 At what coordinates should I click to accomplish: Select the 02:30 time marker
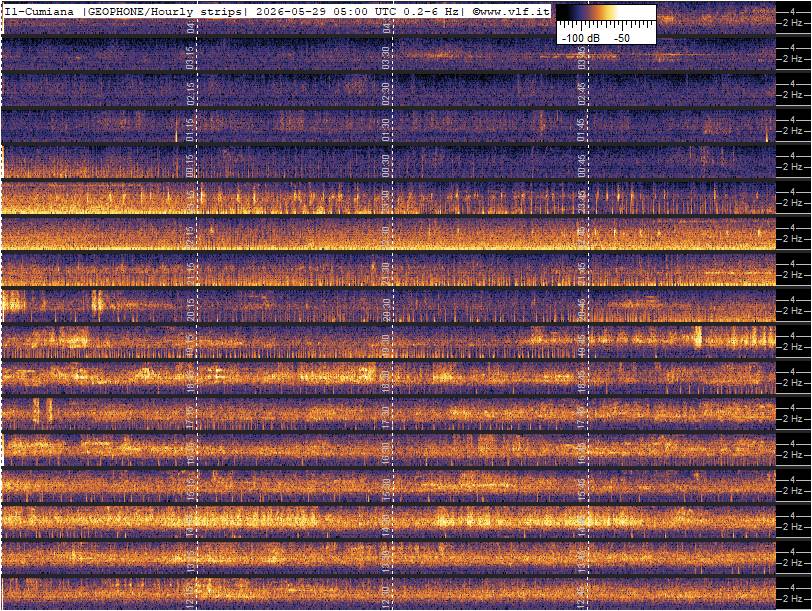[x=386, y=93]
